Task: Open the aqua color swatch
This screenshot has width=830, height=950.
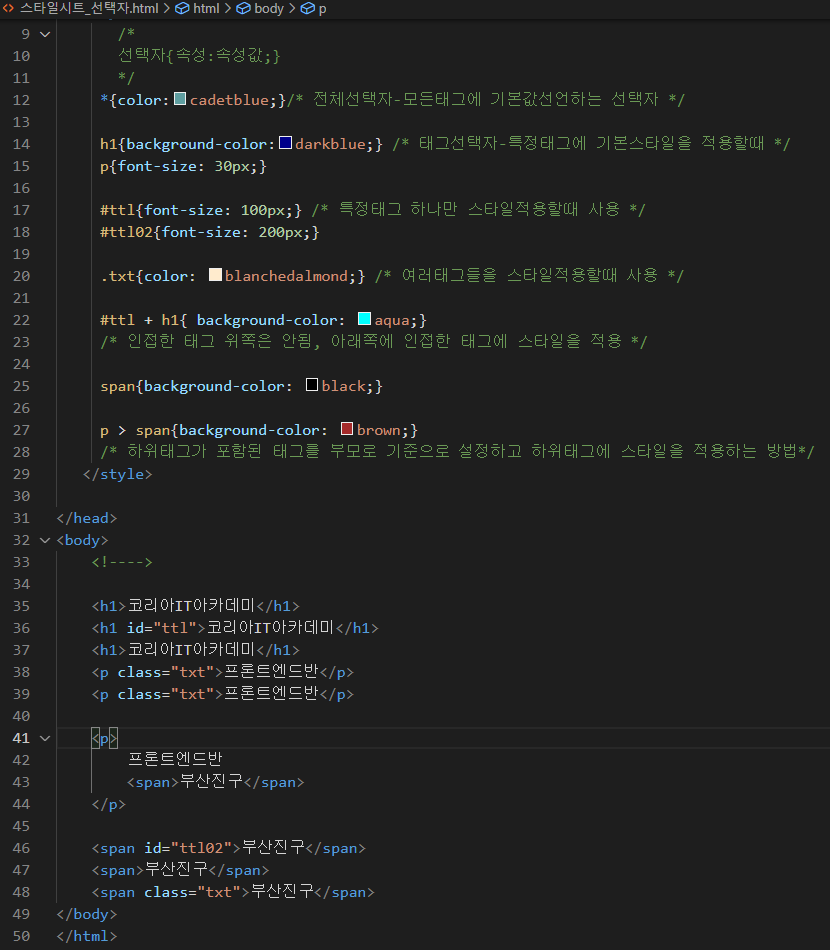Action: pyautogui.click(x=364, y=319)
